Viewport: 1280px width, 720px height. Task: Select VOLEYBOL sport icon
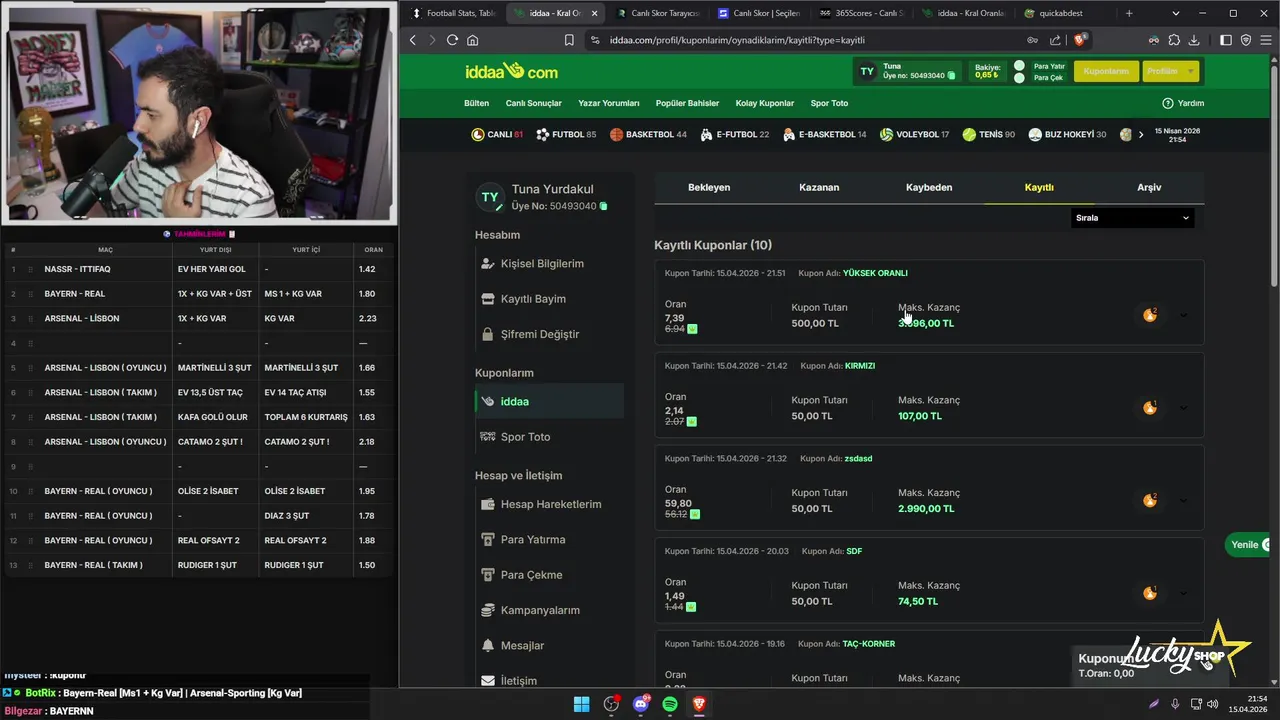click(886, 134)
